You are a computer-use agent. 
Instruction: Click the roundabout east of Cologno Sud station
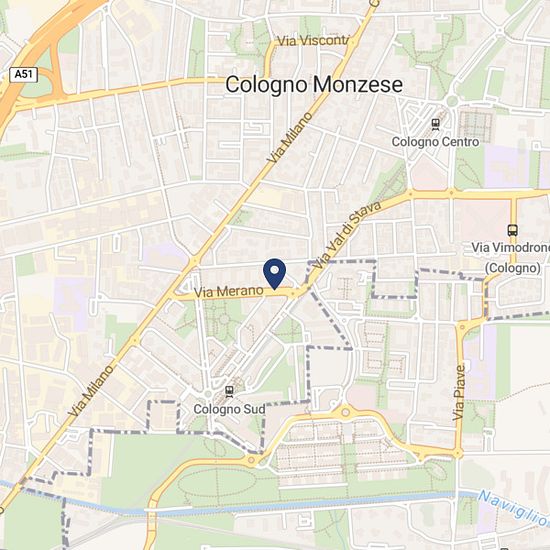pyautogui.click(x=346, y=412)
